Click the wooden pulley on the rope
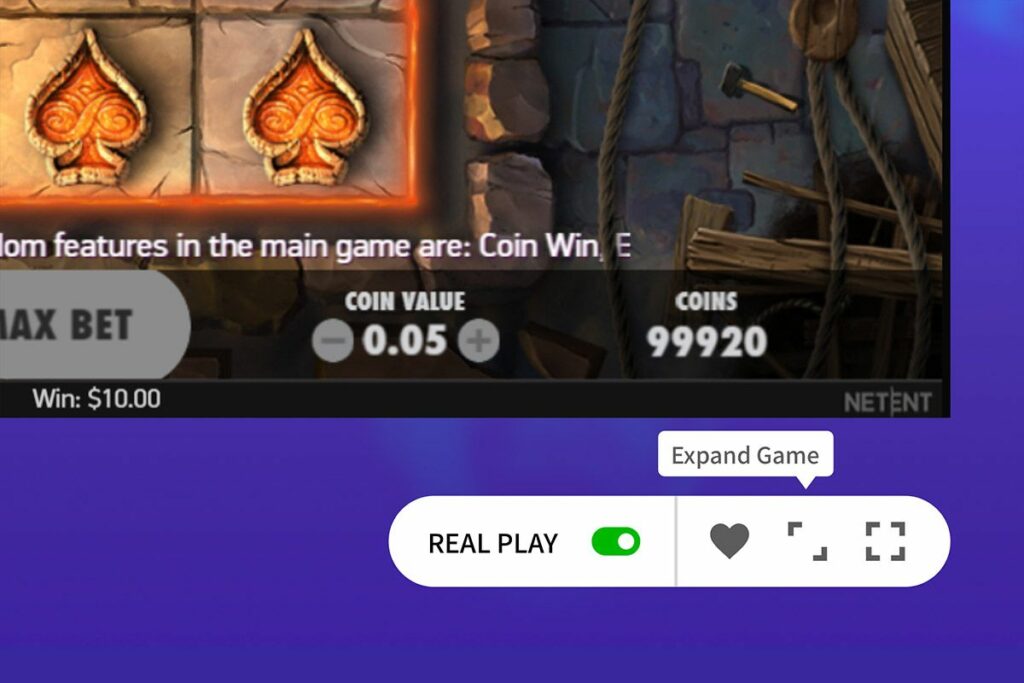The width and height of the screenshot is (1024, 683). click(824, 27)
